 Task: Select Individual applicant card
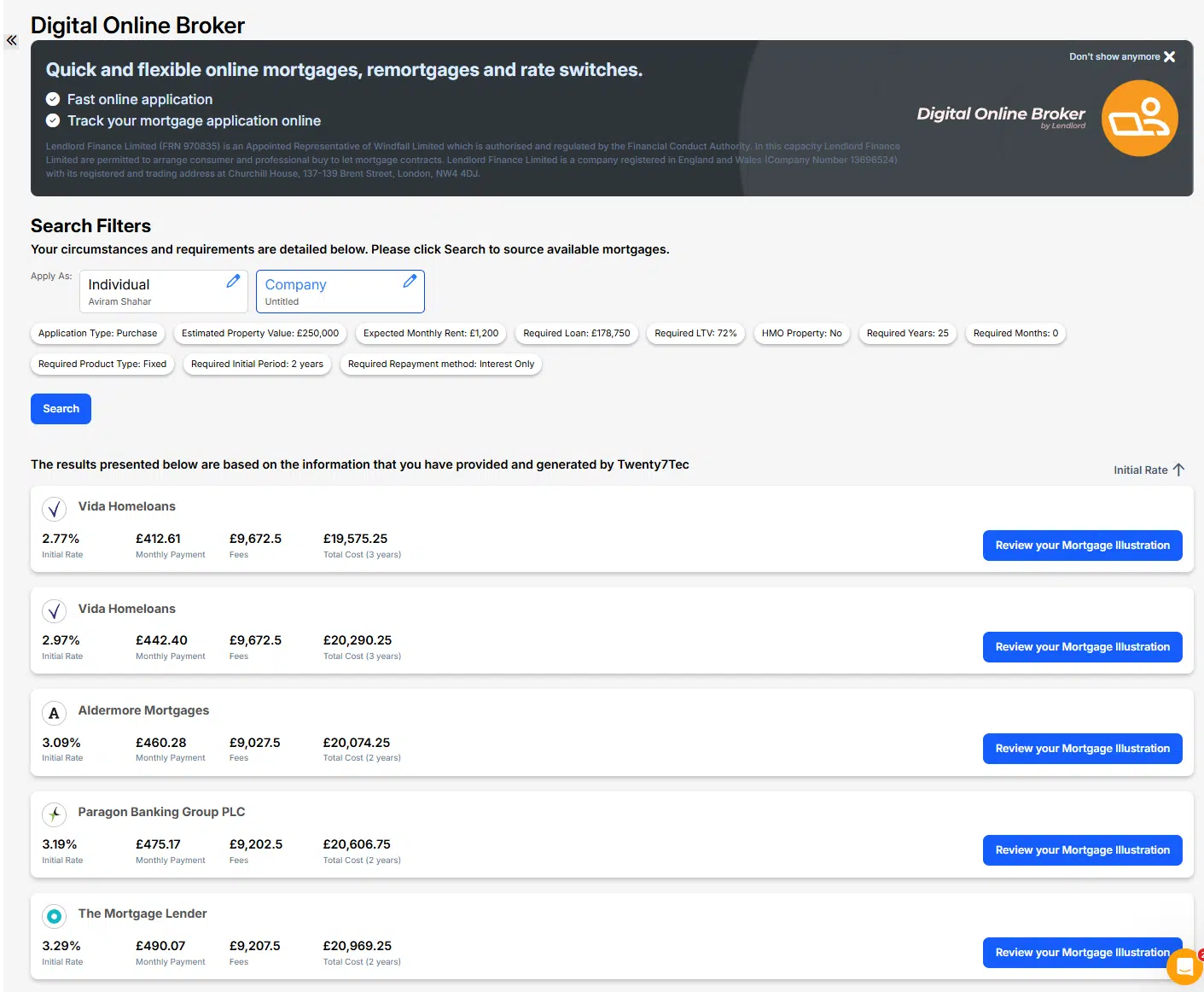[164, 292]
